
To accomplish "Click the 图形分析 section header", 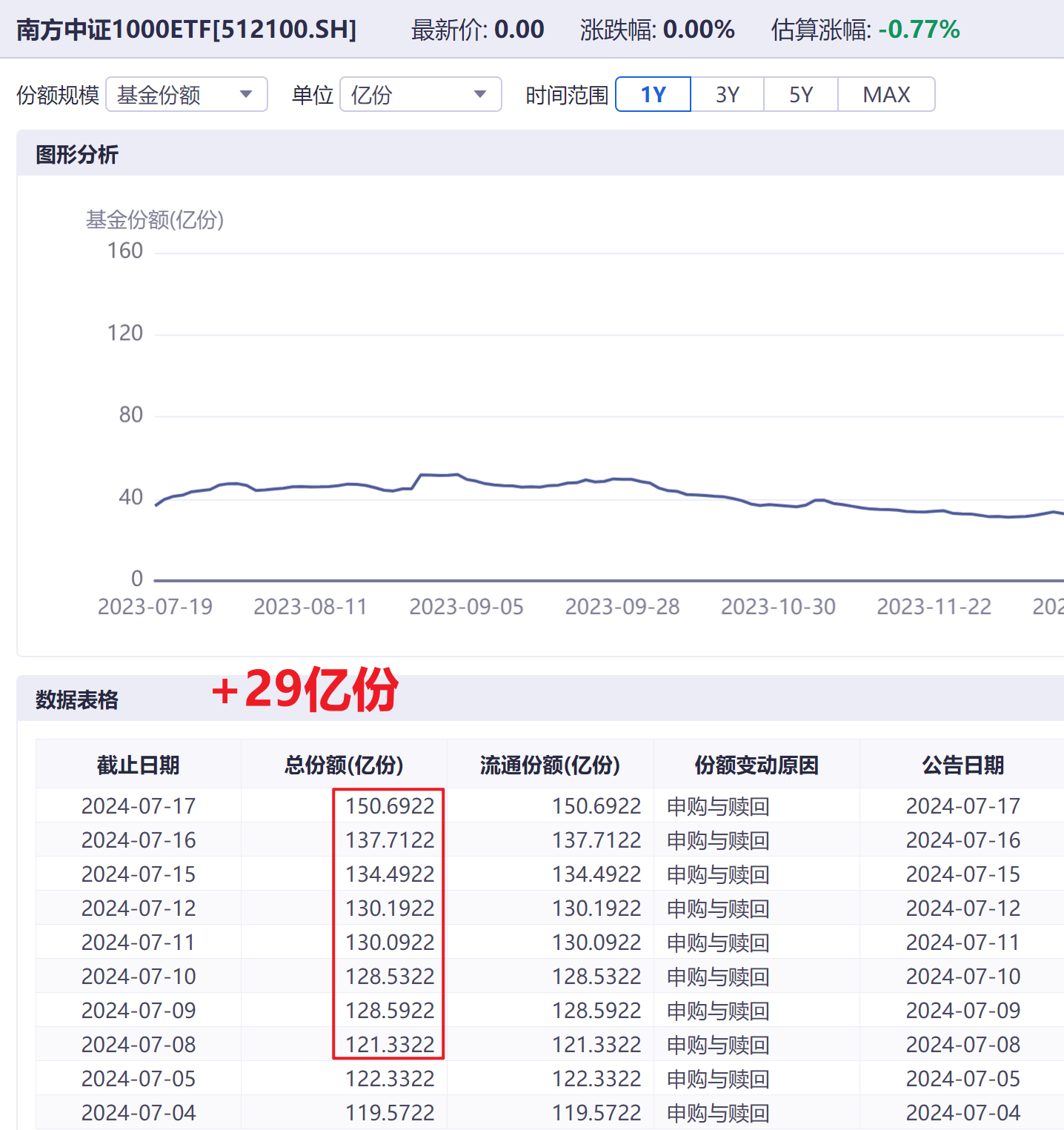I will [x=77, y=154].
